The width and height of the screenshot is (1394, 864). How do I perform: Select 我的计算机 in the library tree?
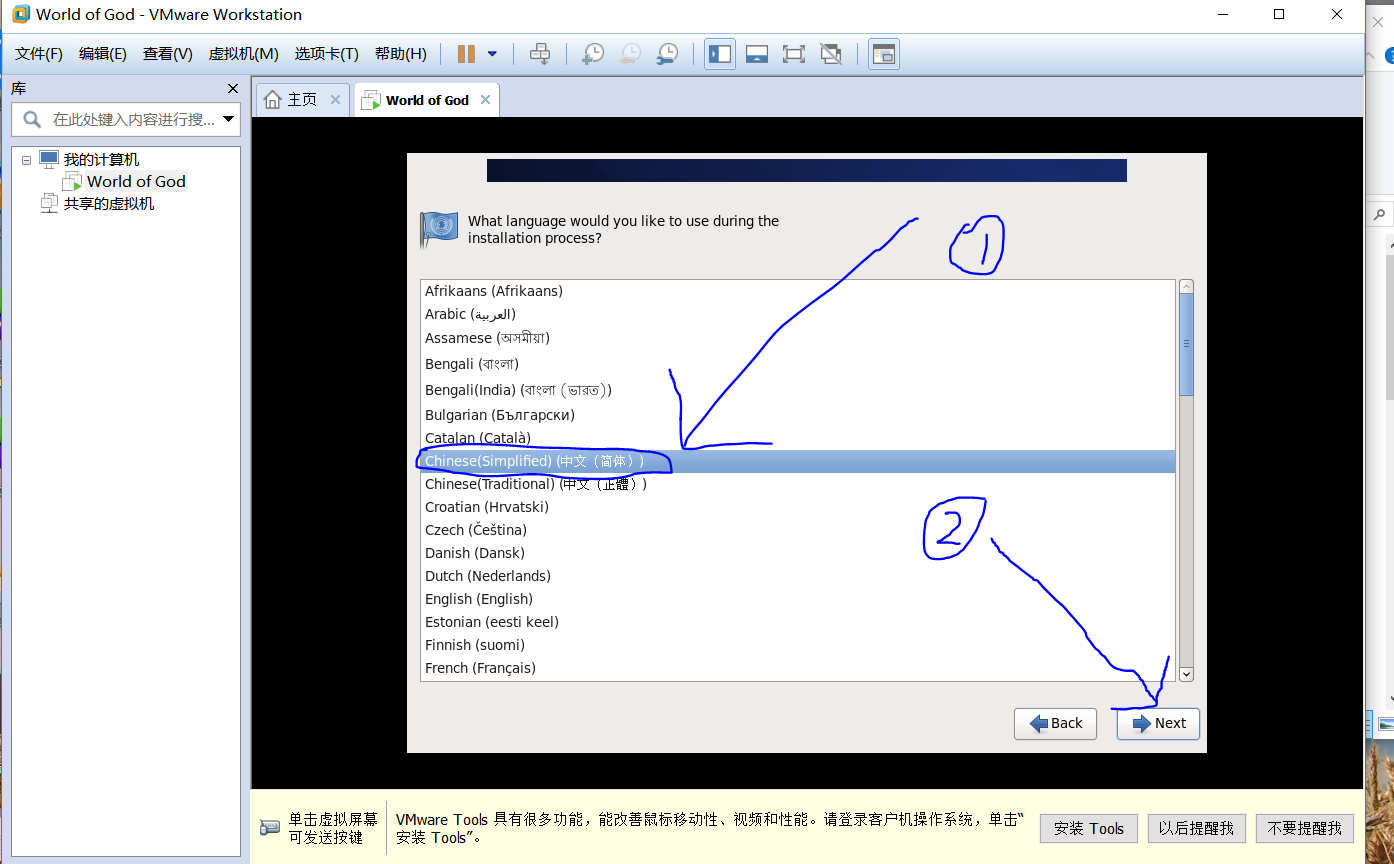point(101,160)
